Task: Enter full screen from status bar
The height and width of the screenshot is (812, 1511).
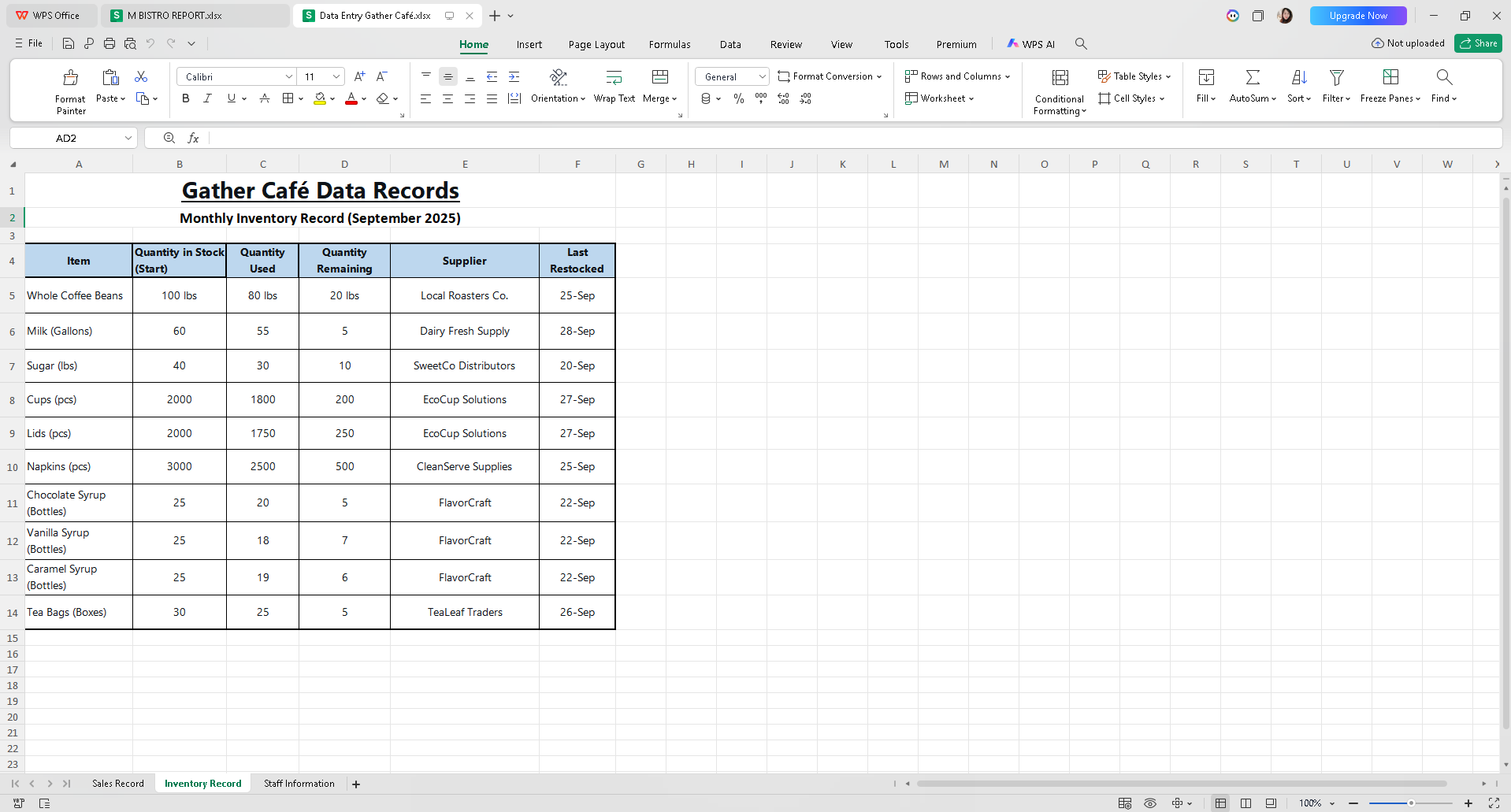Action: tap(1494, 803)
